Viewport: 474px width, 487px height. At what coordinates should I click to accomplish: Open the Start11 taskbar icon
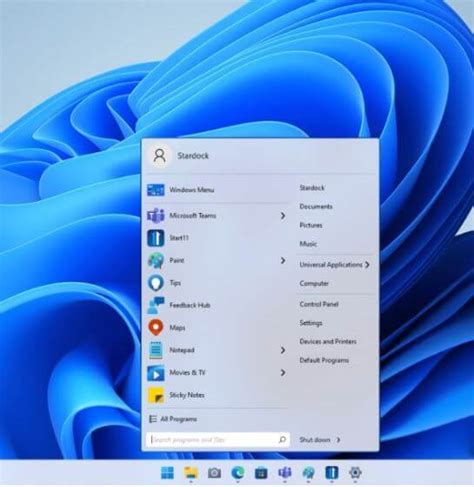point(332,472)
